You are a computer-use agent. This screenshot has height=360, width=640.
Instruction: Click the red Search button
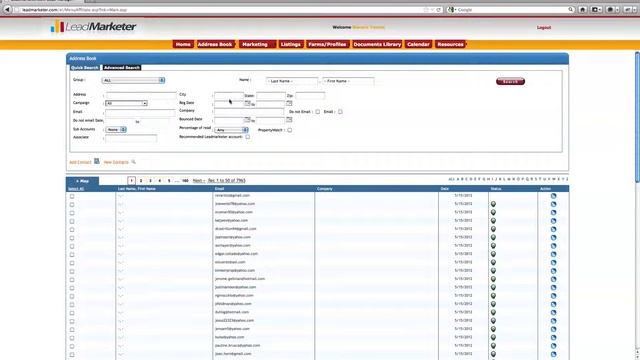pyautogui.click(x=510, y=82)
